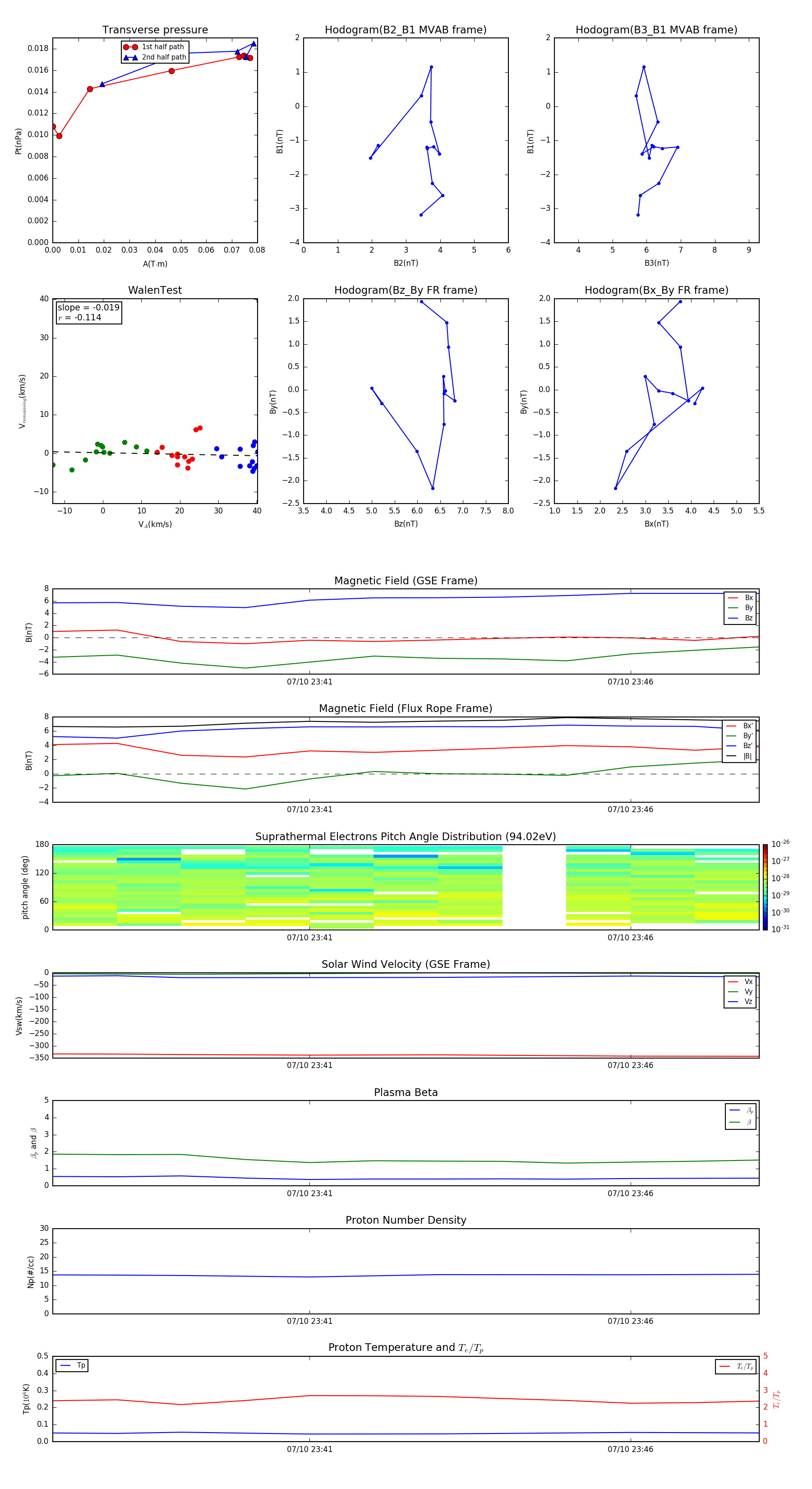Click the 'Hodogram(Bx_By FR frame)' title

coord(656,290)
